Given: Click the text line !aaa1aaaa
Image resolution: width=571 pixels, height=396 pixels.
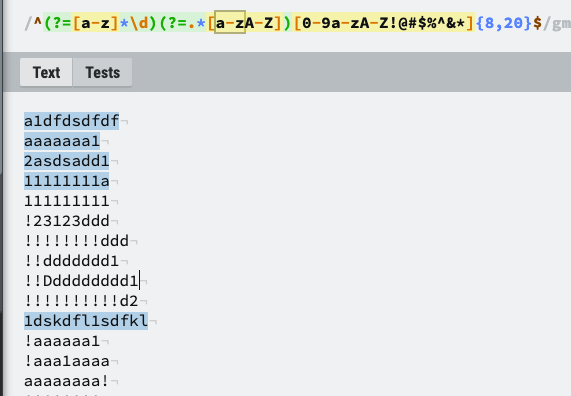Looking at the screenshot, I should [67, 361].
